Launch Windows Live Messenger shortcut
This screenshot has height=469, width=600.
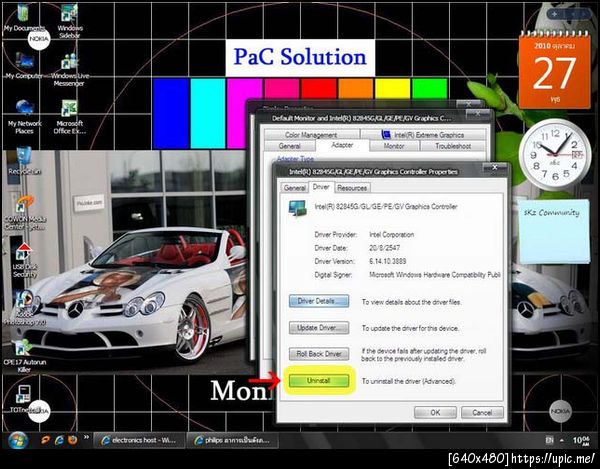(69, 69)
